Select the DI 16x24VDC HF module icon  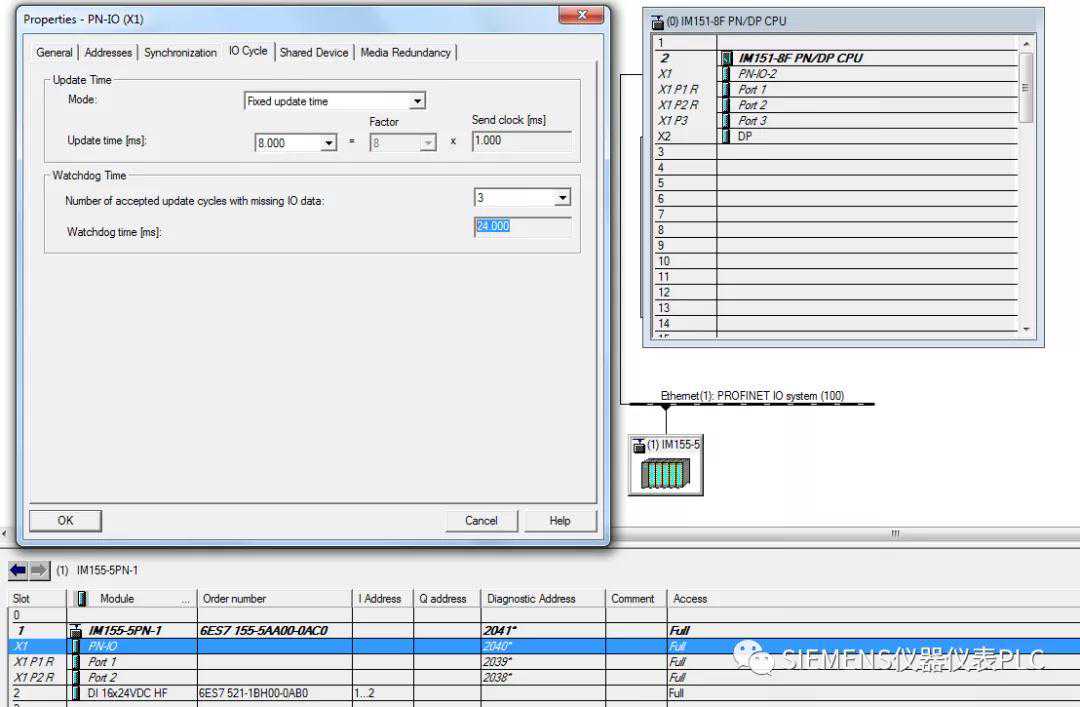(x=75, y=692)
